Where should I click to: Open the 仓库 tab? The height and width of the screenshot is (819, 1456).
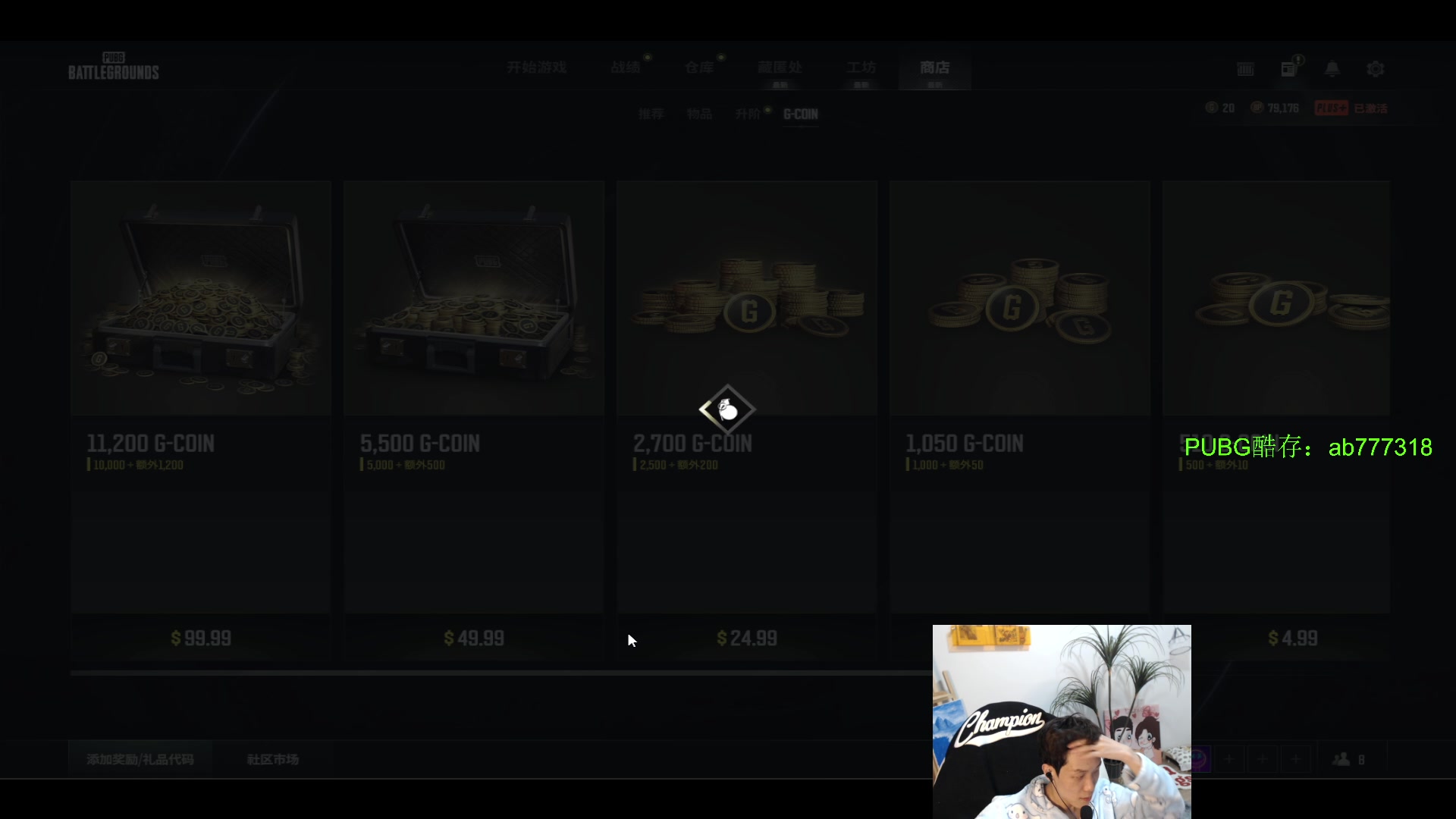[x=699, y=67]
